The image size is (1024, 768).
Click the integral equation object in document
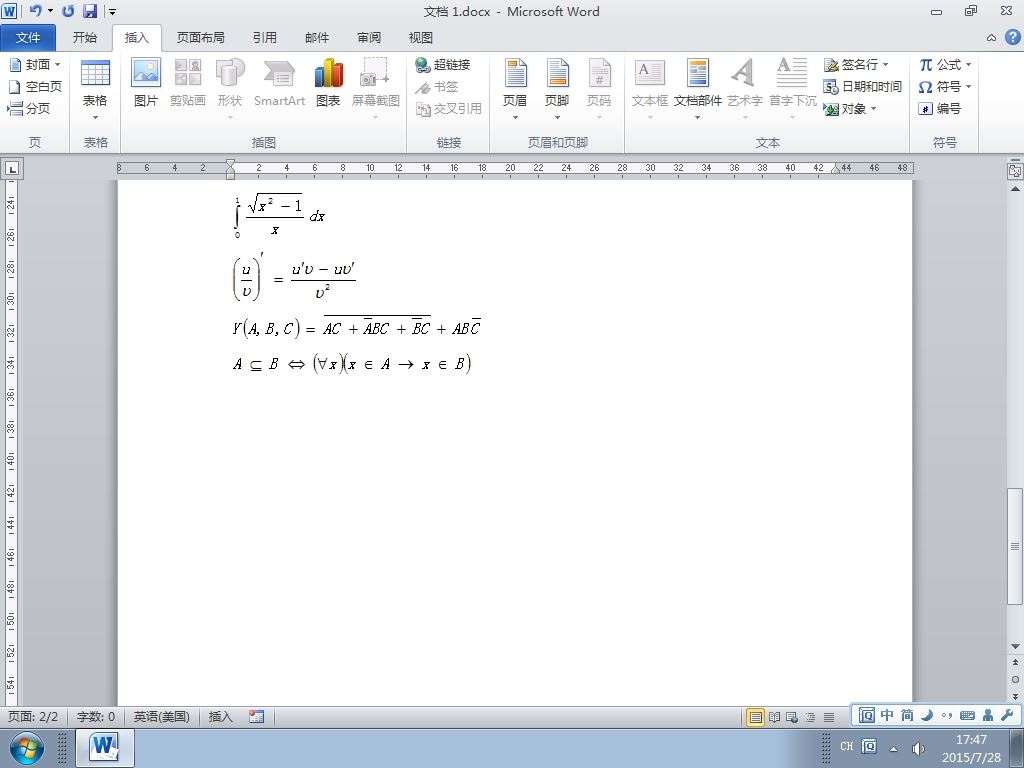279,216
